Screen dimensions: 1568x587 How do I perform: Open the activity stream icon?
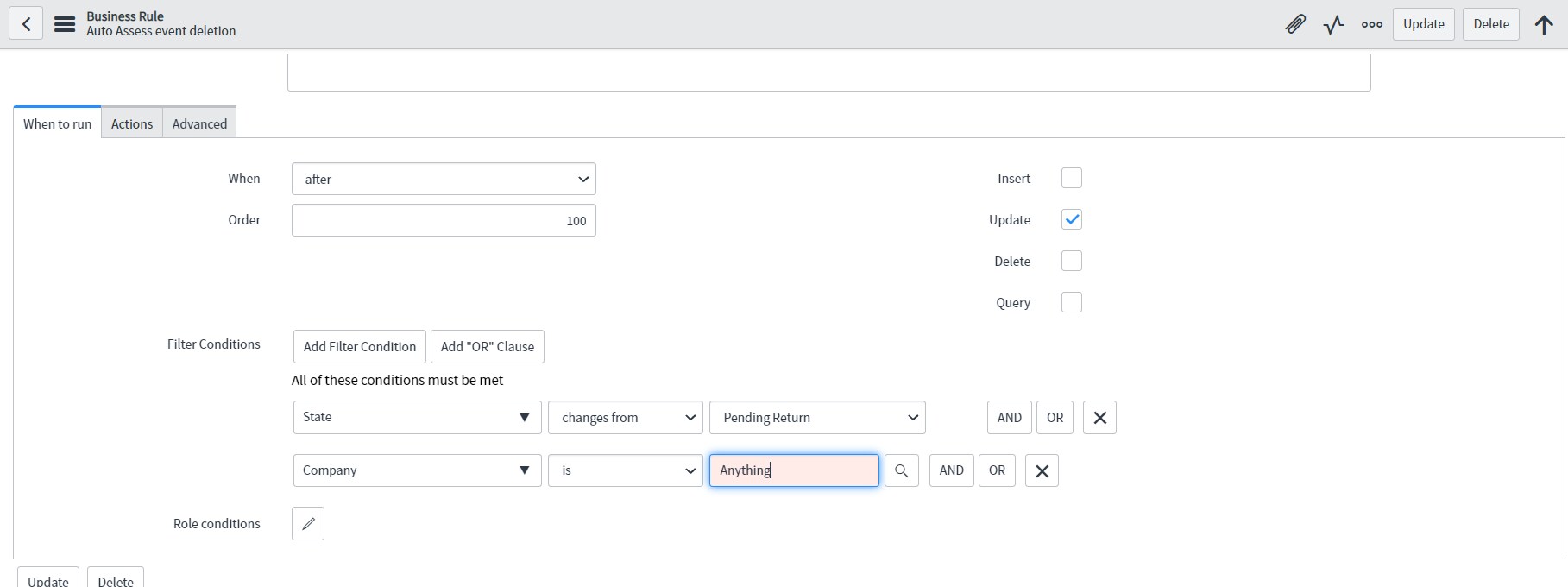(x=1333, y=24)
